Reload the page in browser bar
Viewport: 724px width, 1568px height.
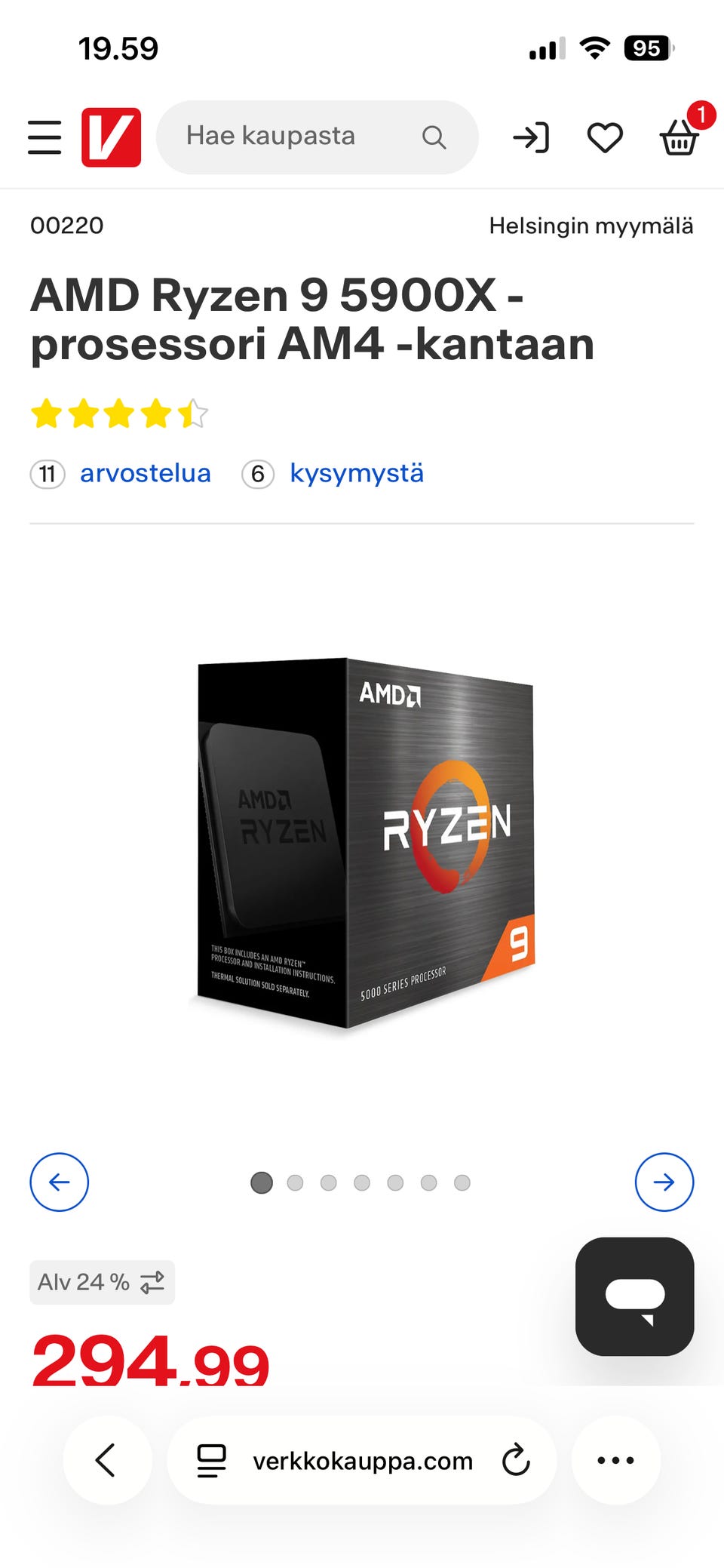[x=516, y=1460]
